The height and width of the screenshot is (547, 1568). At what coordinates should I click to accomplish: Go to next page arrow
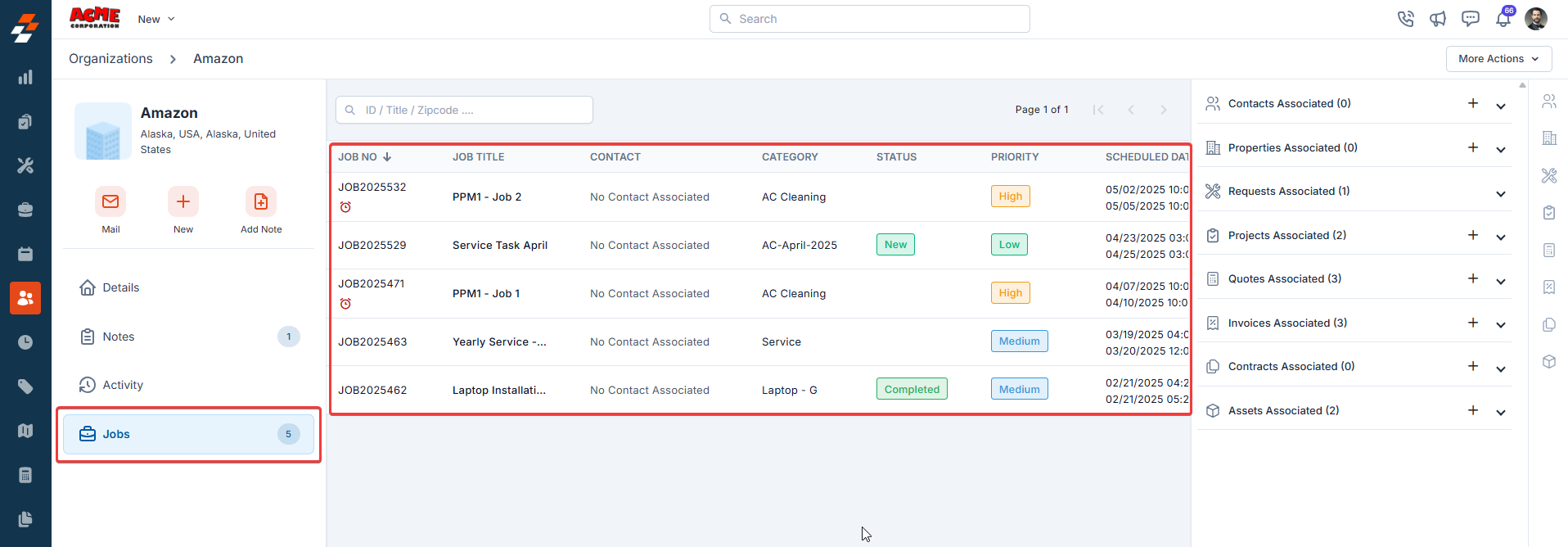click(x=1164, y=110)
